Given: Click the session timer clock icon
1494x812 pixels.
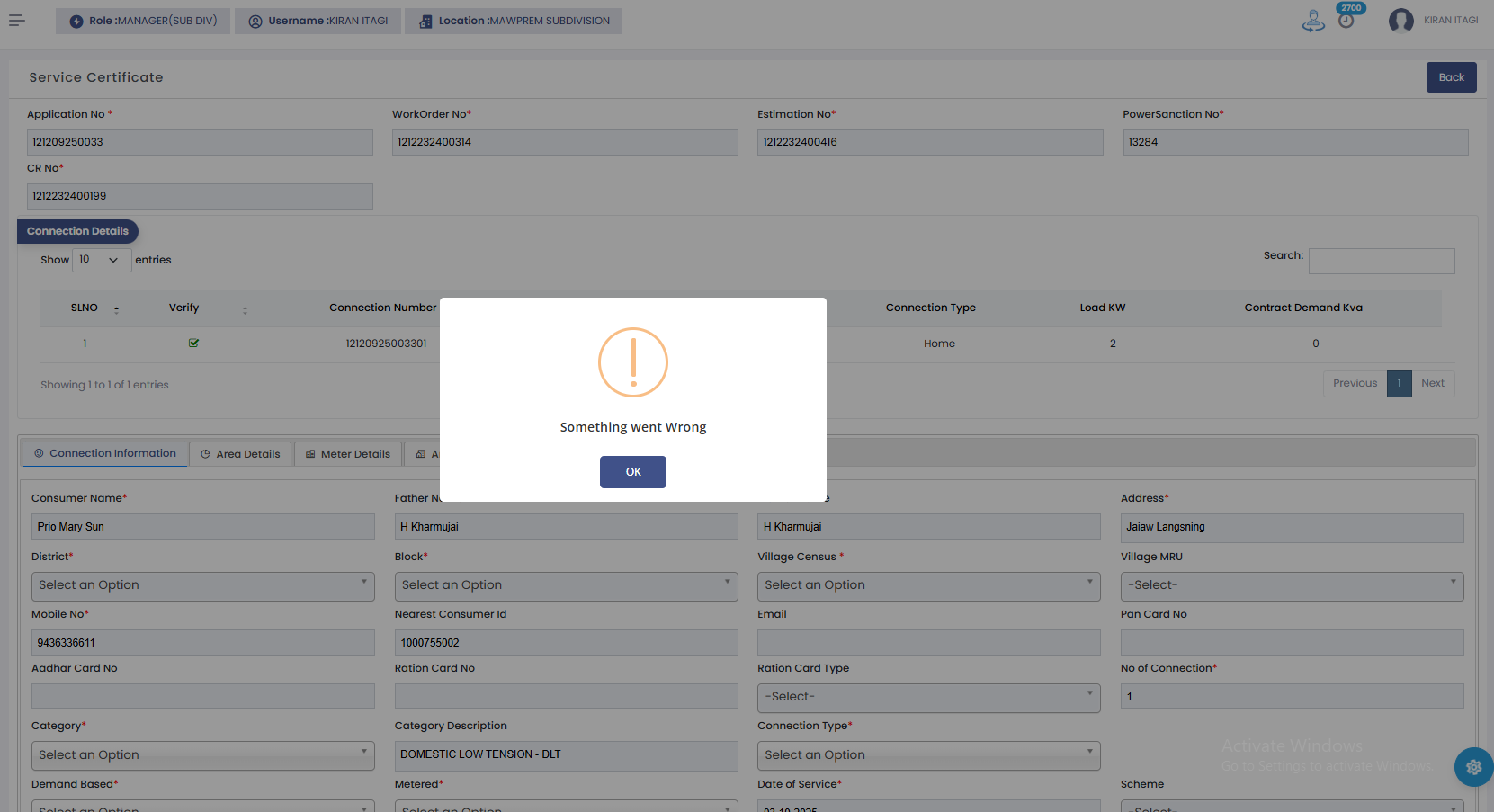Looking at the screenshot, I should (1346, 21).
